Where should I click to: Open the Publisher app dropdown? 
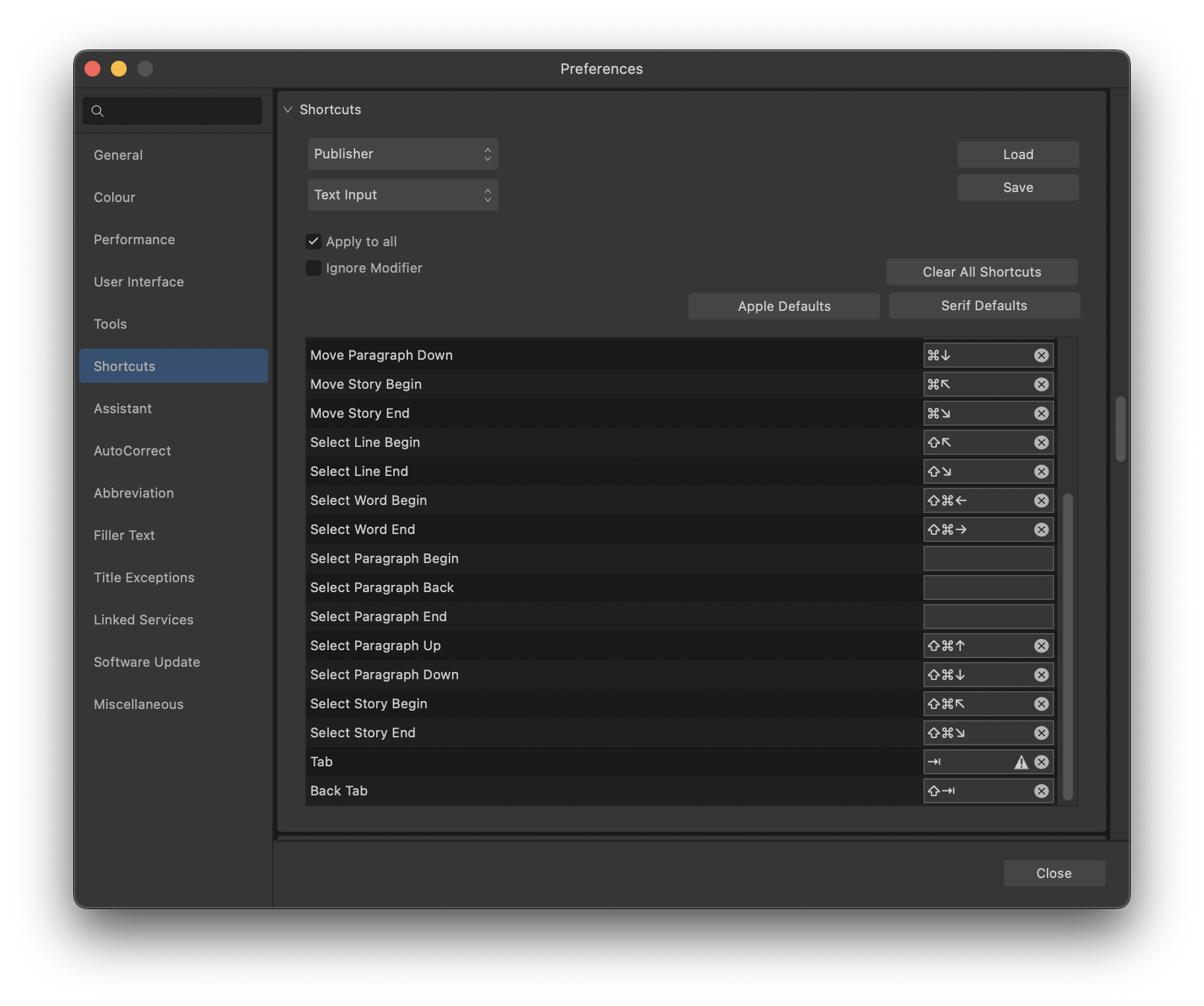click(403, 153)
